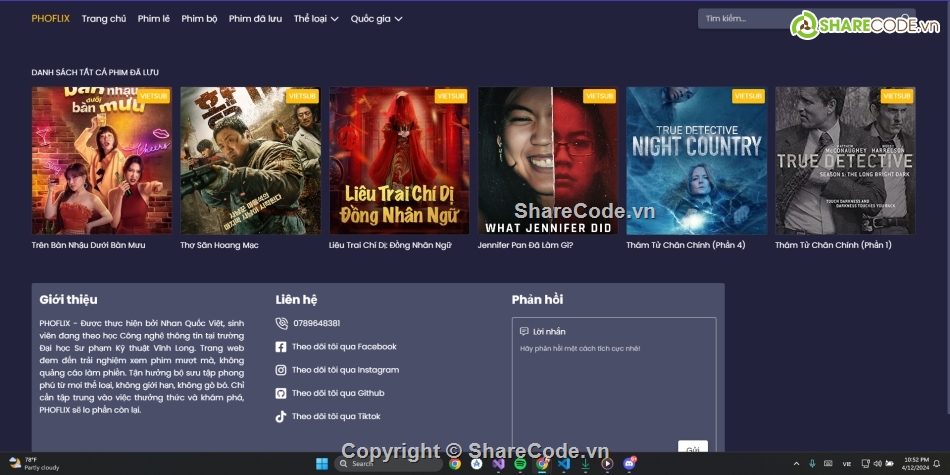
Task: Open the Windows Start menu
Action: coord(322,463)
